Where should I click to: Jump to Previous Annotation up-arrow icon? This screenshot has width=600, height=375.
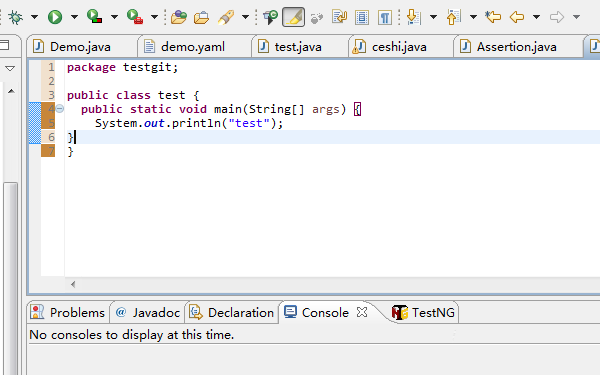coord(453,17)
